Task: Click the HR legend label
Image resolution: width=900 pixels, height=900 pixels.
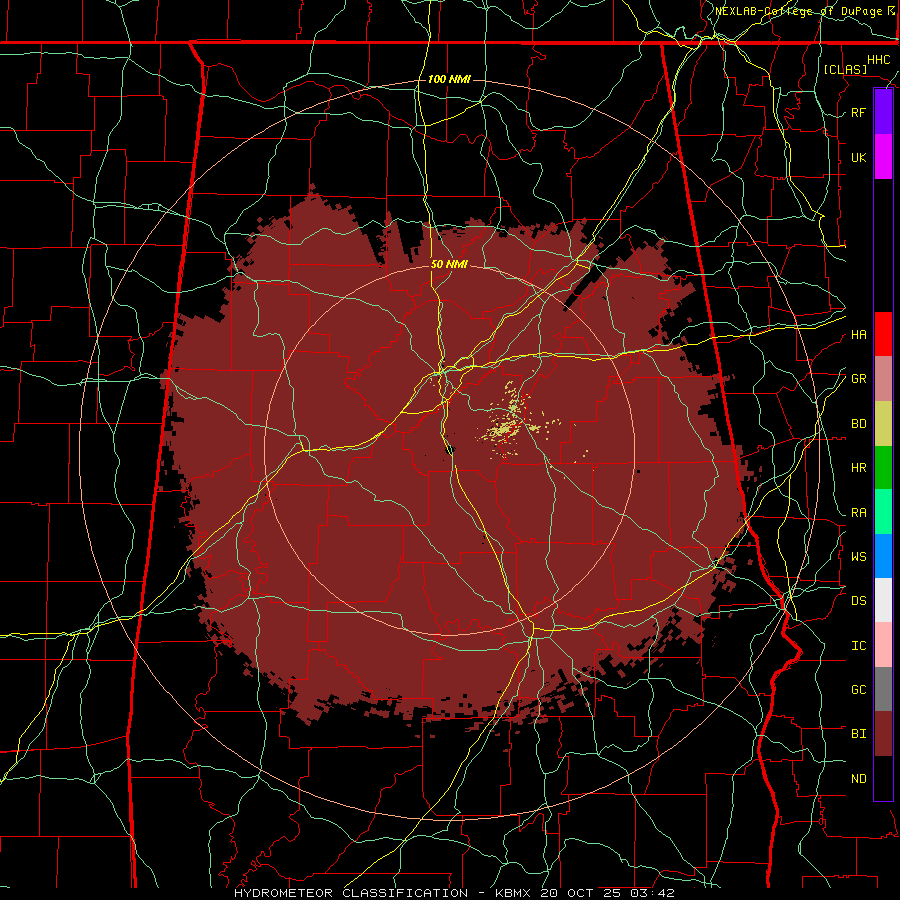Action: [858, 468]
